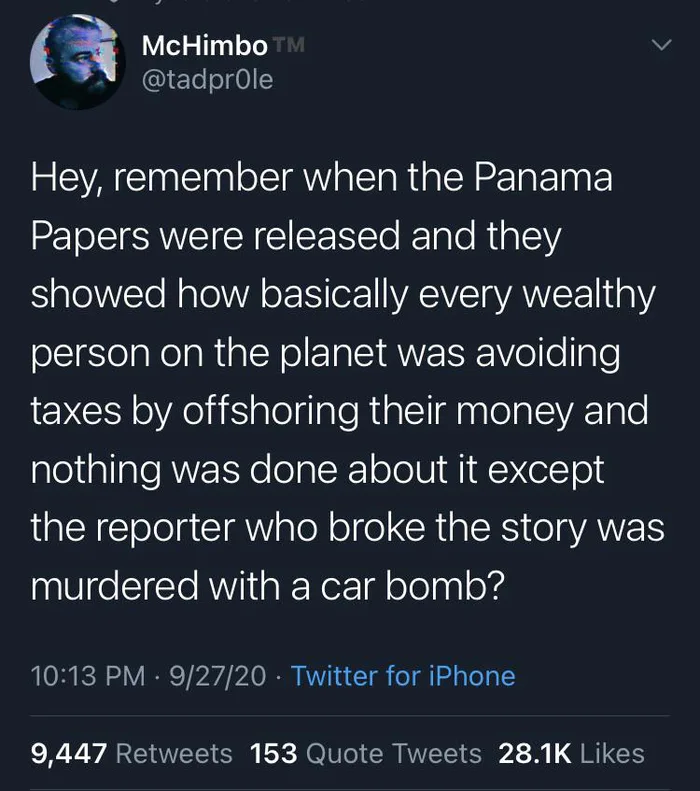Open the @tadpr0le handle link
This screenshot has width=700, height=791.
[x=208, y=80]
